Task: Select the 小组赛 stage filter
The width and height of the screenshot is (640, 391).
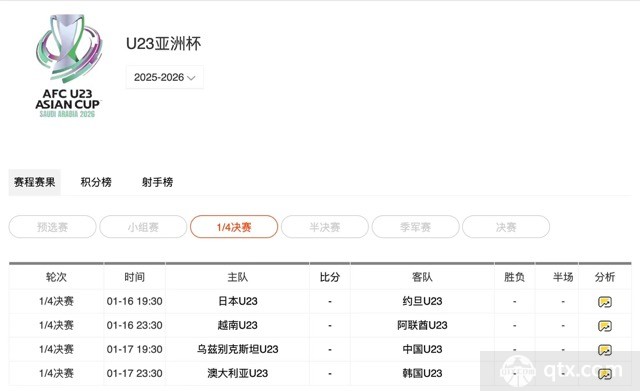Action: (x=143, y=227)
